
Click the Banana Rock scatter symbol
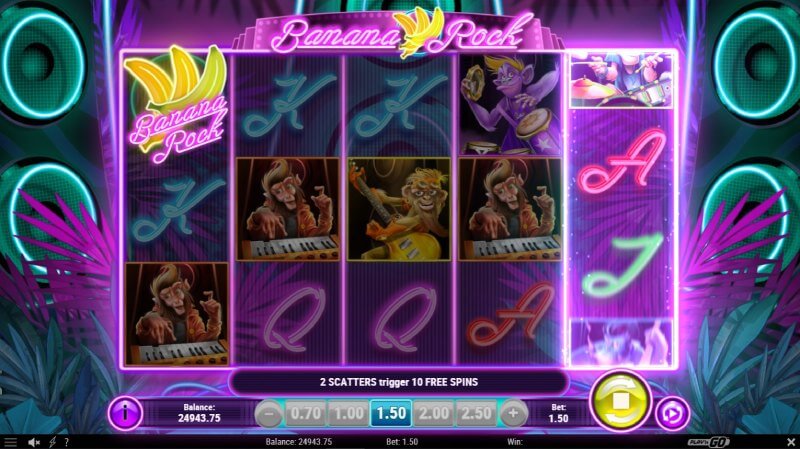point(176,104)
